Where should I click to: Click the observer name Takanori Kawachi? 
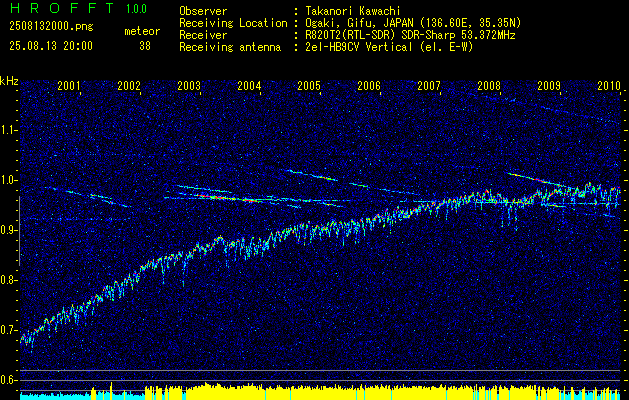(351, 11)
